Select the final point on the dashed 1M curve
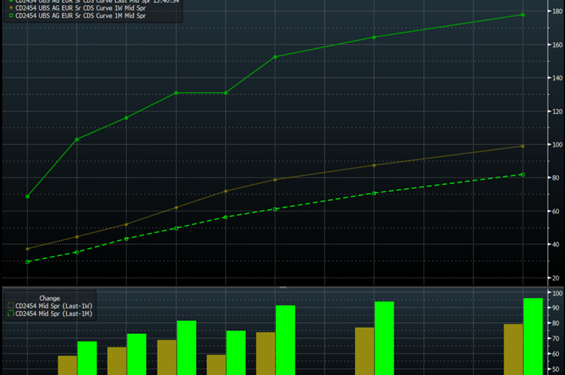The width and height of the screenshot is (565, 375). coord(523,175)
